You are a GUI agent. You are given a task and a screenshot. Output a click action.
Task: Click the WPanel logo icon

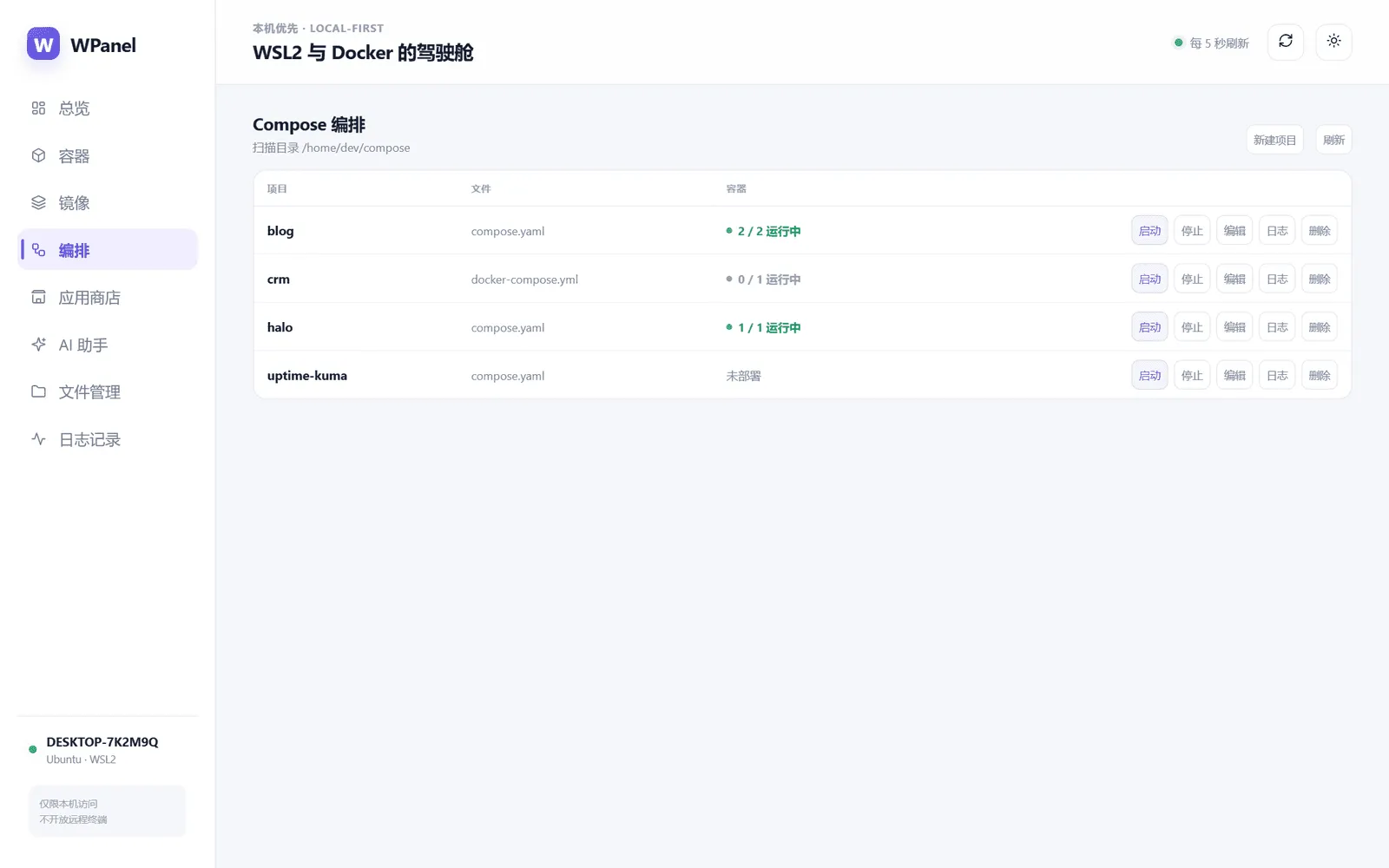(43, 44)
